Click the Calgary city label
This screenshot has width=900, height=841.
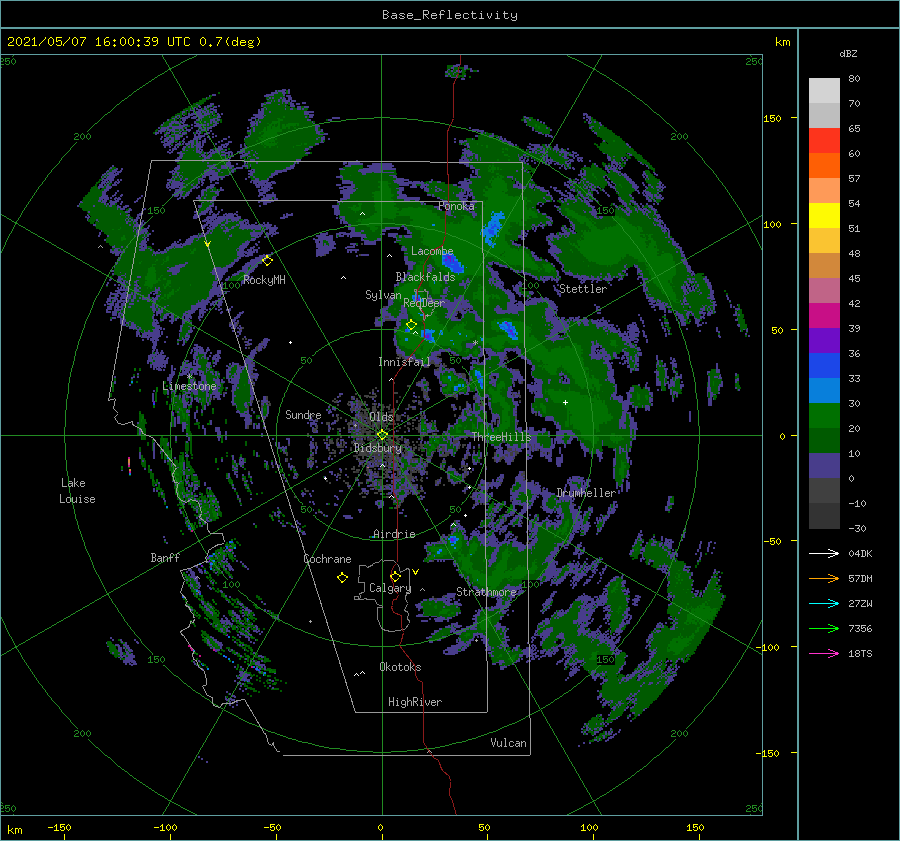pos(390,588)
